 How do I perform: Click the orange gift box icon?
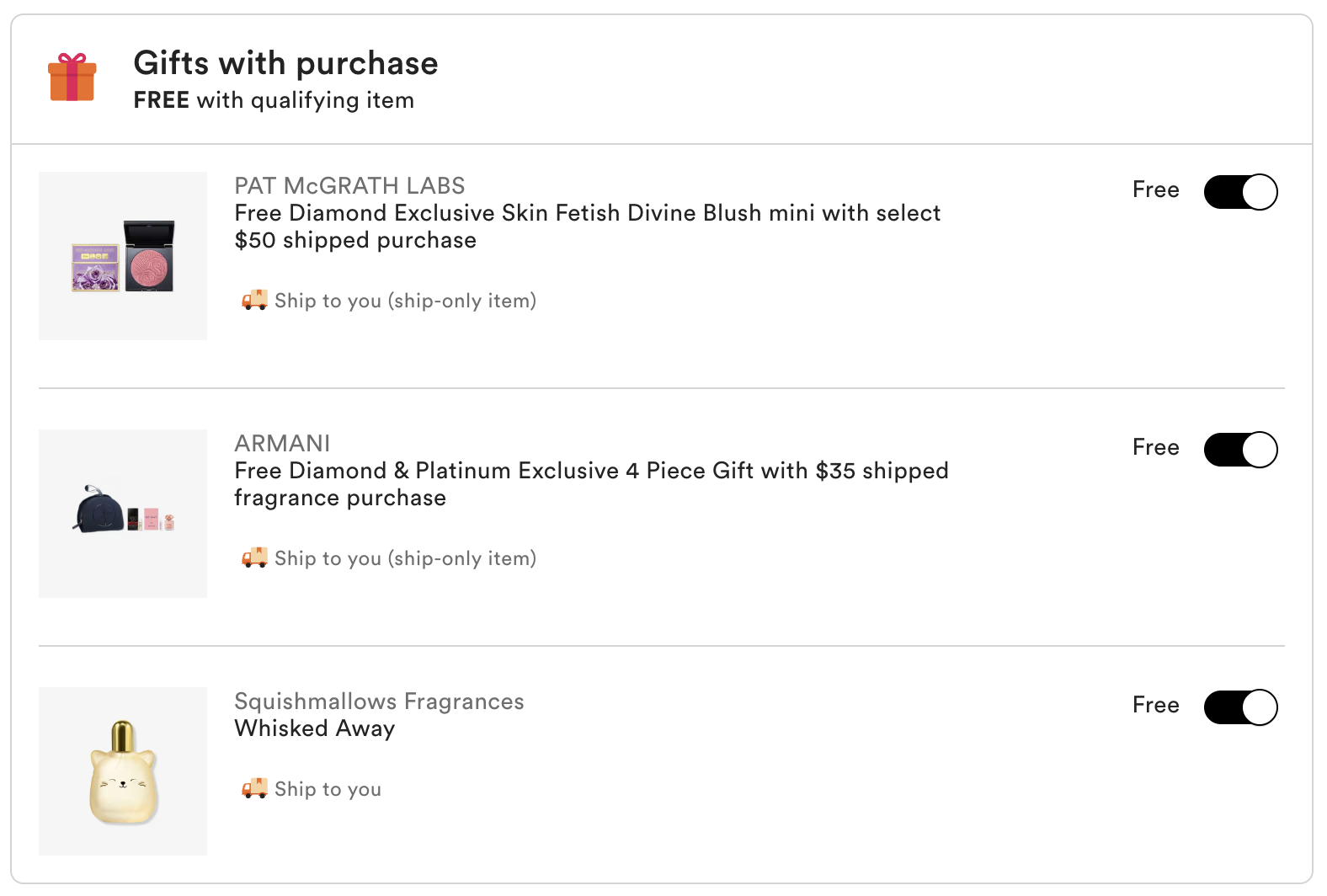(72, 77)
